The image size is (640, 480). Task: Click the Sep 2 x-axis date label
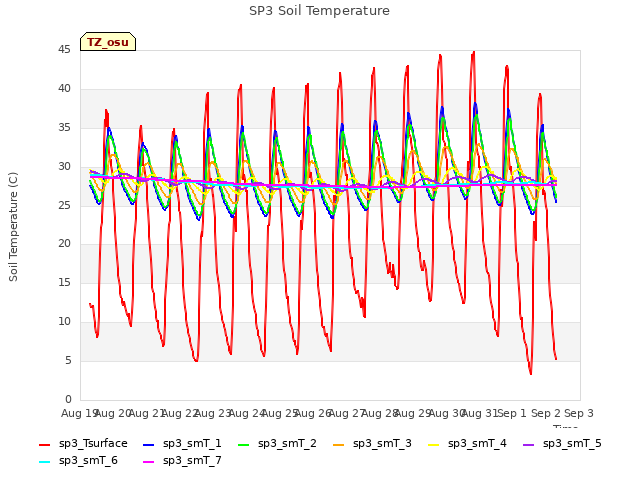click(545, 413)
